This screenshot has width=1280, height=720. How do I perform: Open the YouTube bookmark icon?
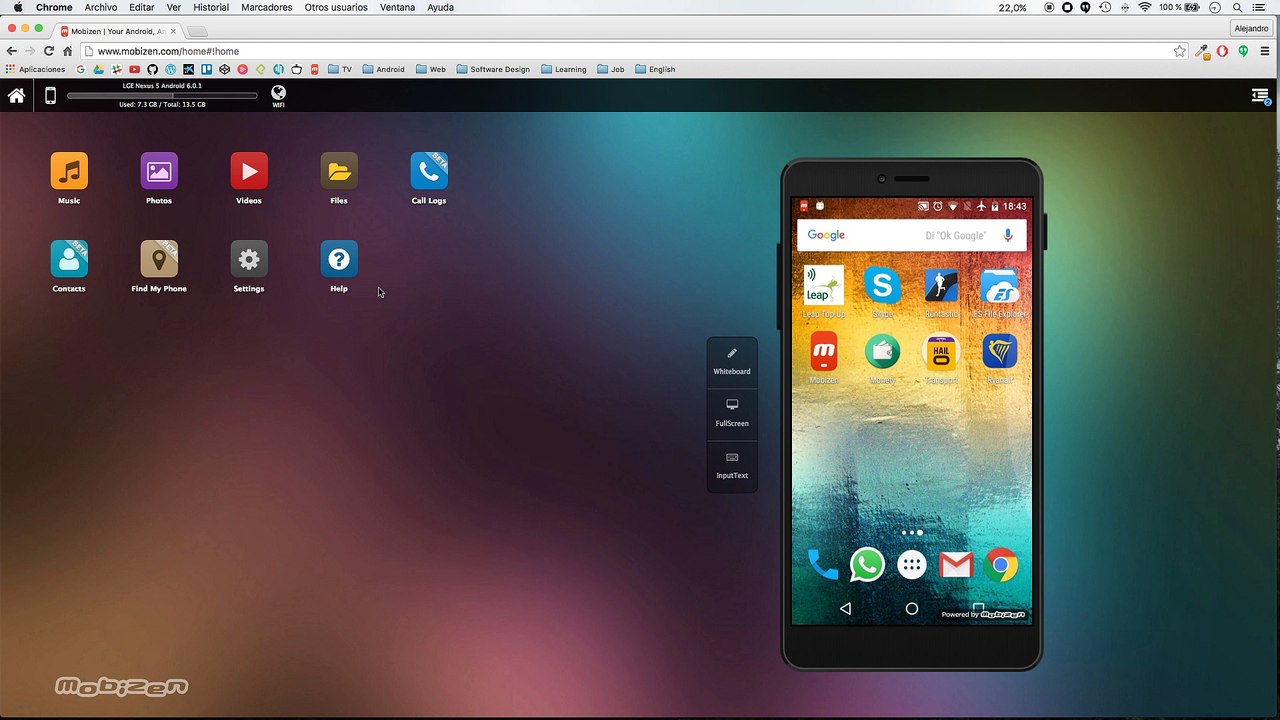point(134,69)
